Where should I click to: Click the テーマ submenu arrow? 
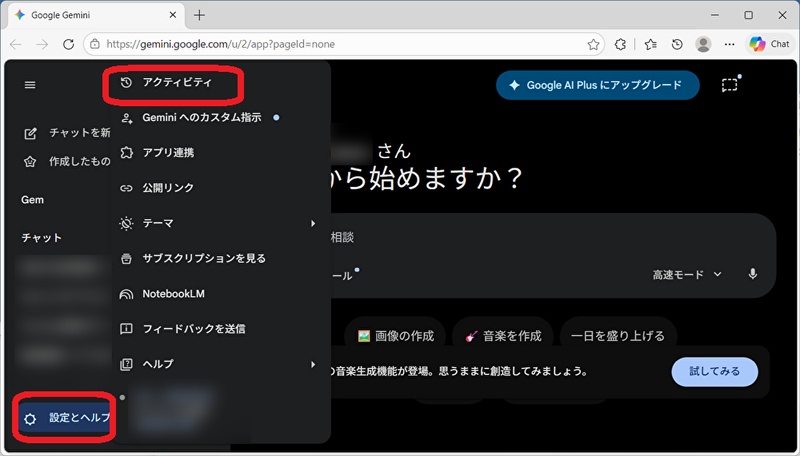[313, 223]
